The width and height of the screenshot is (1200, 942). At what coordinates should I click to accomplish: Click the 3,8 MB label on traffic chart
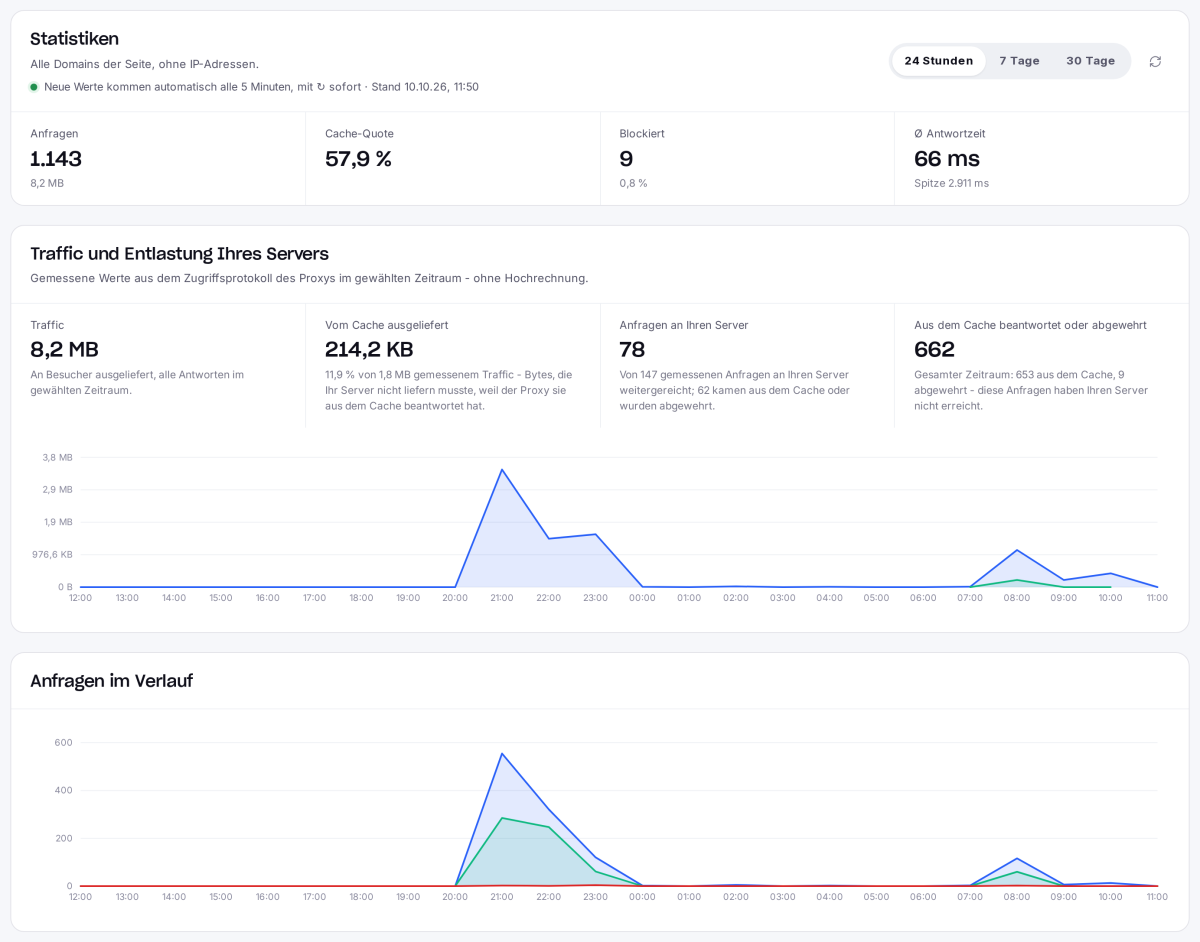57,457
